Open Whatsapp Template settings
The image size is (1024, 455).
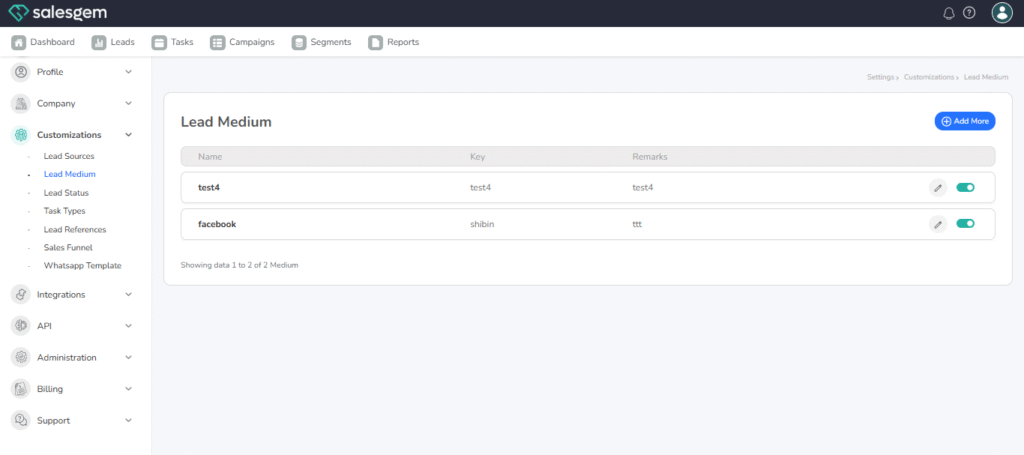pyautogui.click(x=82, y=266)
